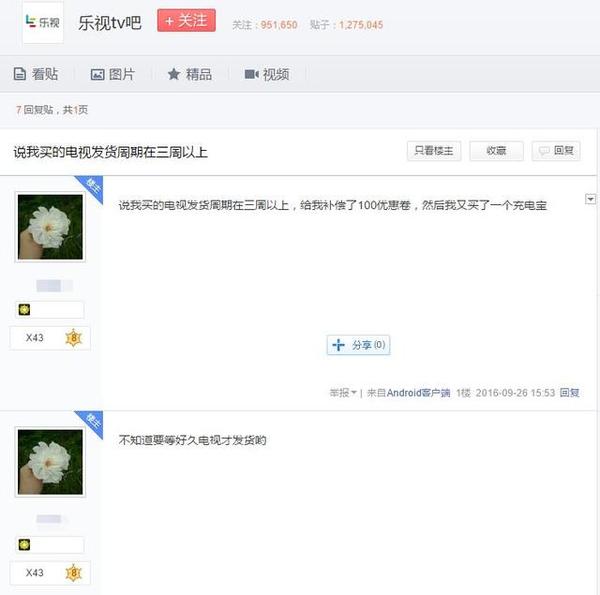Expand the 举报 report dropdown
The image size is (600, 595).
(x=343, y=393)
